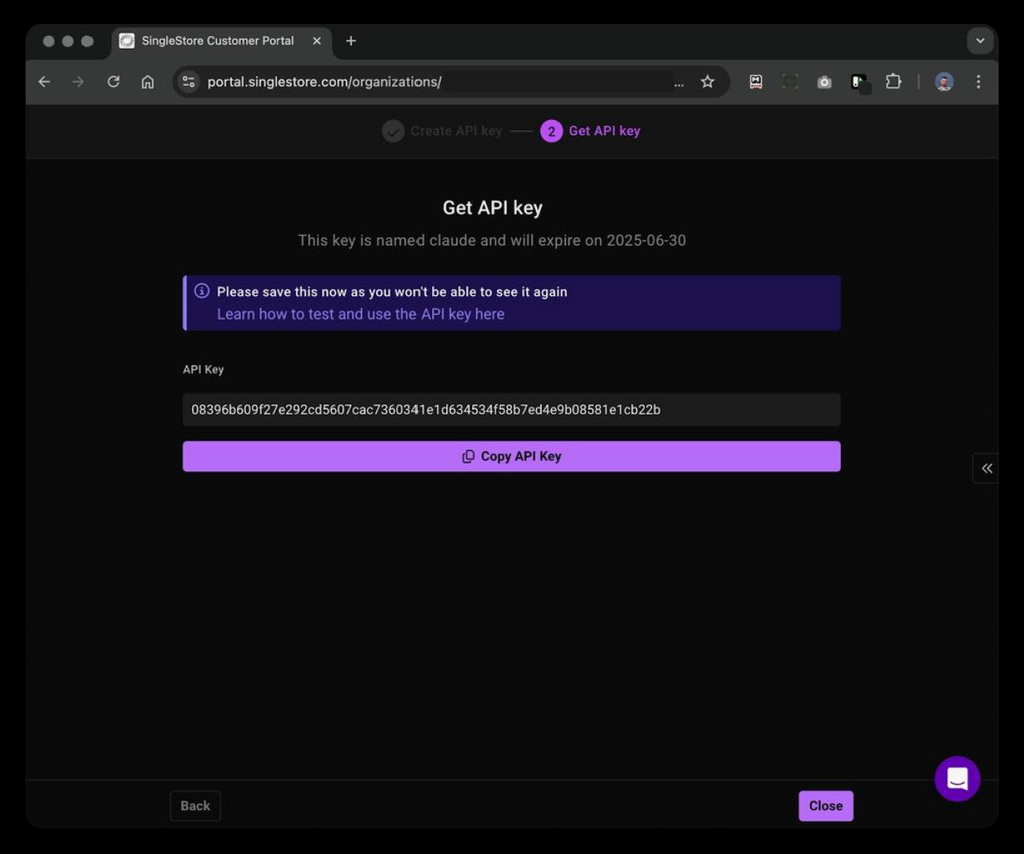Click the 'Get API key' step 2
Viewport: 1024px width, 854px height.
click(590, 131)
